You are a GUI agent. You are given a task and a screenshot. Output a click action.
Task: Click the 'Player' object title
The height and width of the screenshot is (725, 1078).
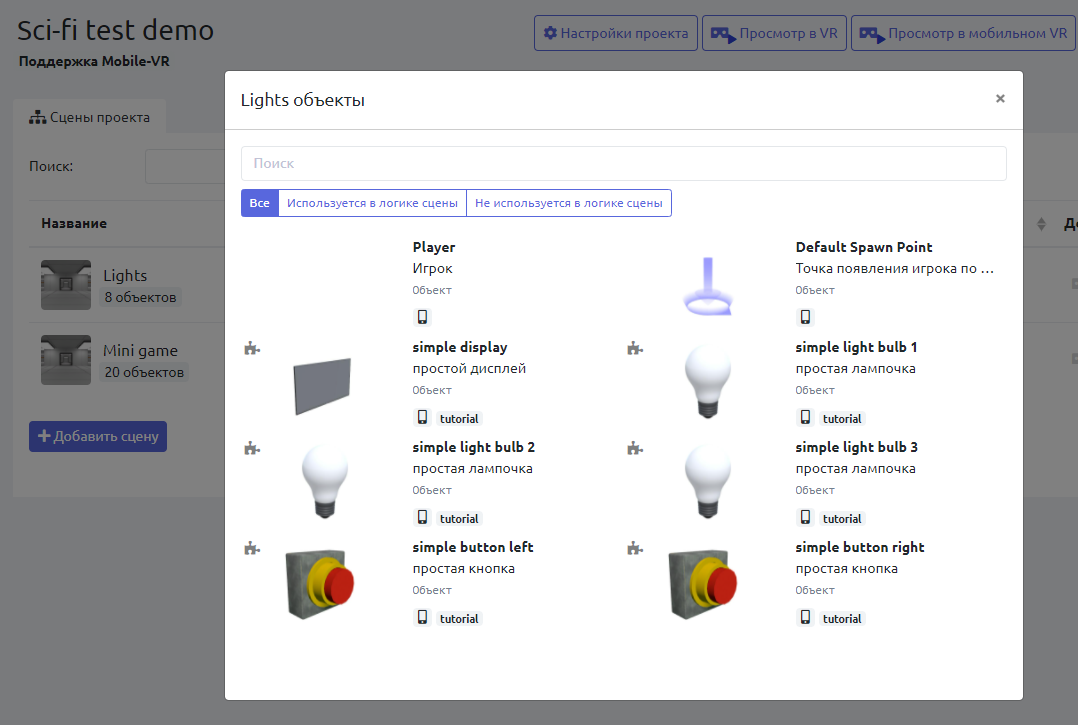(434, 247)
